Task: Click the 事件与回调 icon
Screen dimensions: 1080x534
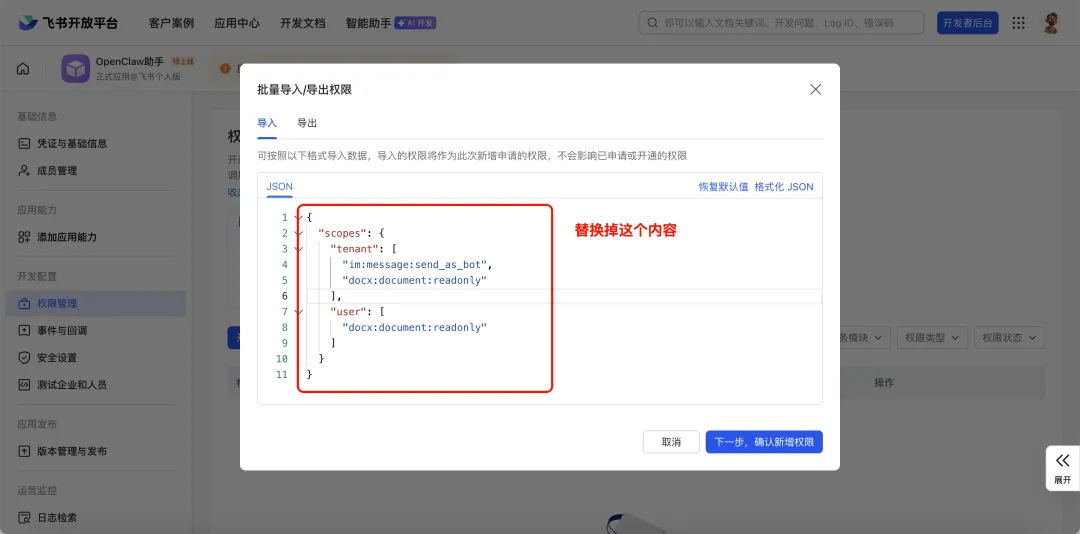Action: click(x=24, y=331)
